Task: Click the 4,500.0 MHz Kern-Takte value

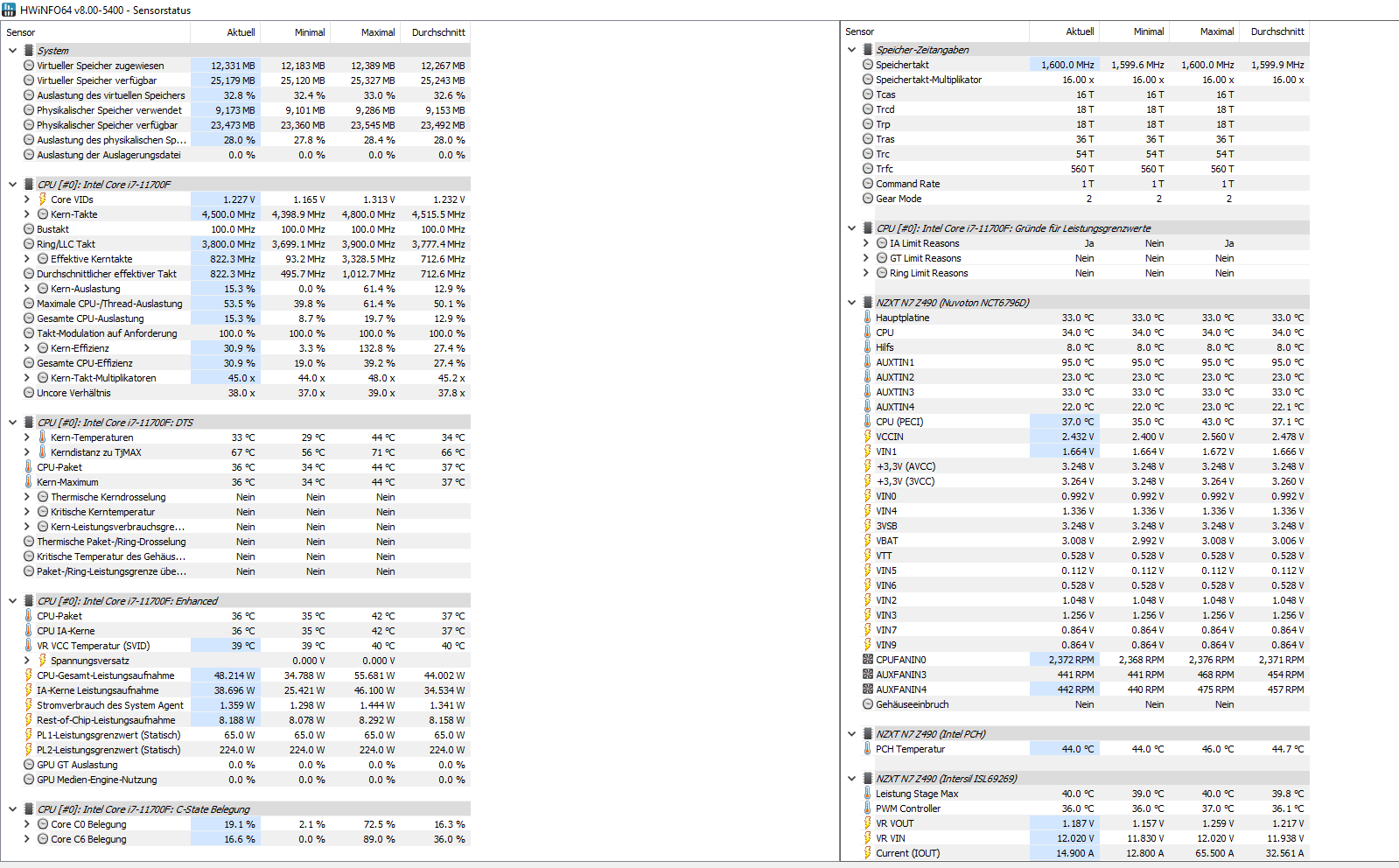Action: click(x=228, y=214)
